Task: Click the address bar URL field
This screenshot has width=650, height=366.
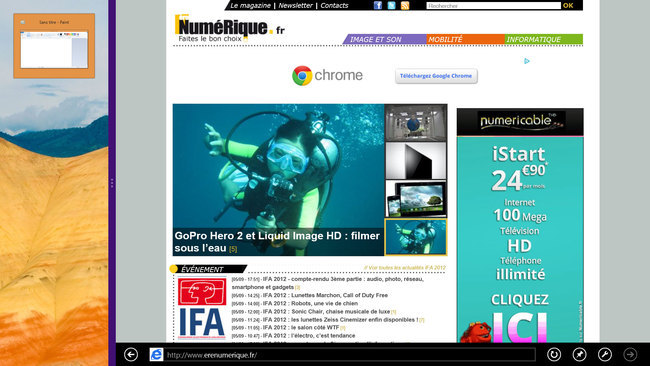Action: point(349,355)
